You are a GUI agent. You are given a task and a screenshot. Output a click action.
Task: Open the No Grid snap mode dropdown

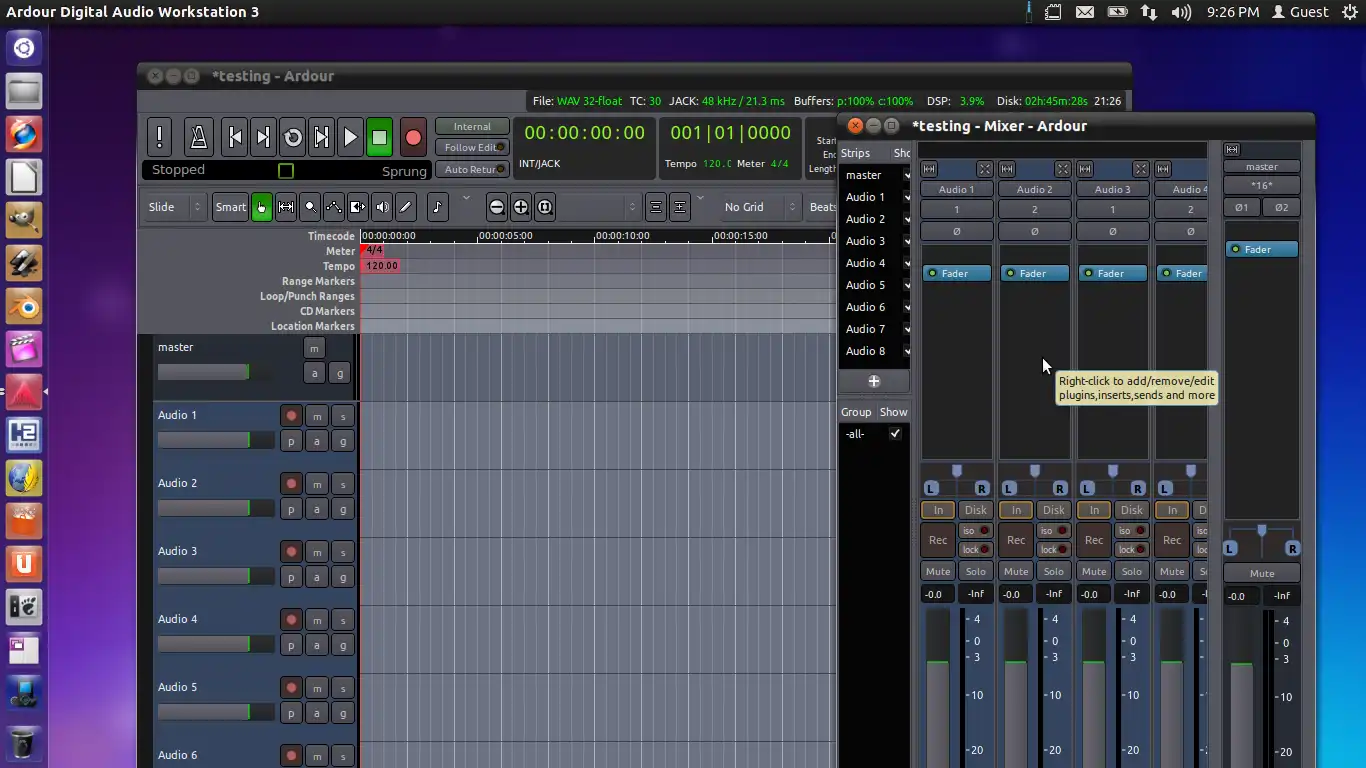(x=760, y=207)
